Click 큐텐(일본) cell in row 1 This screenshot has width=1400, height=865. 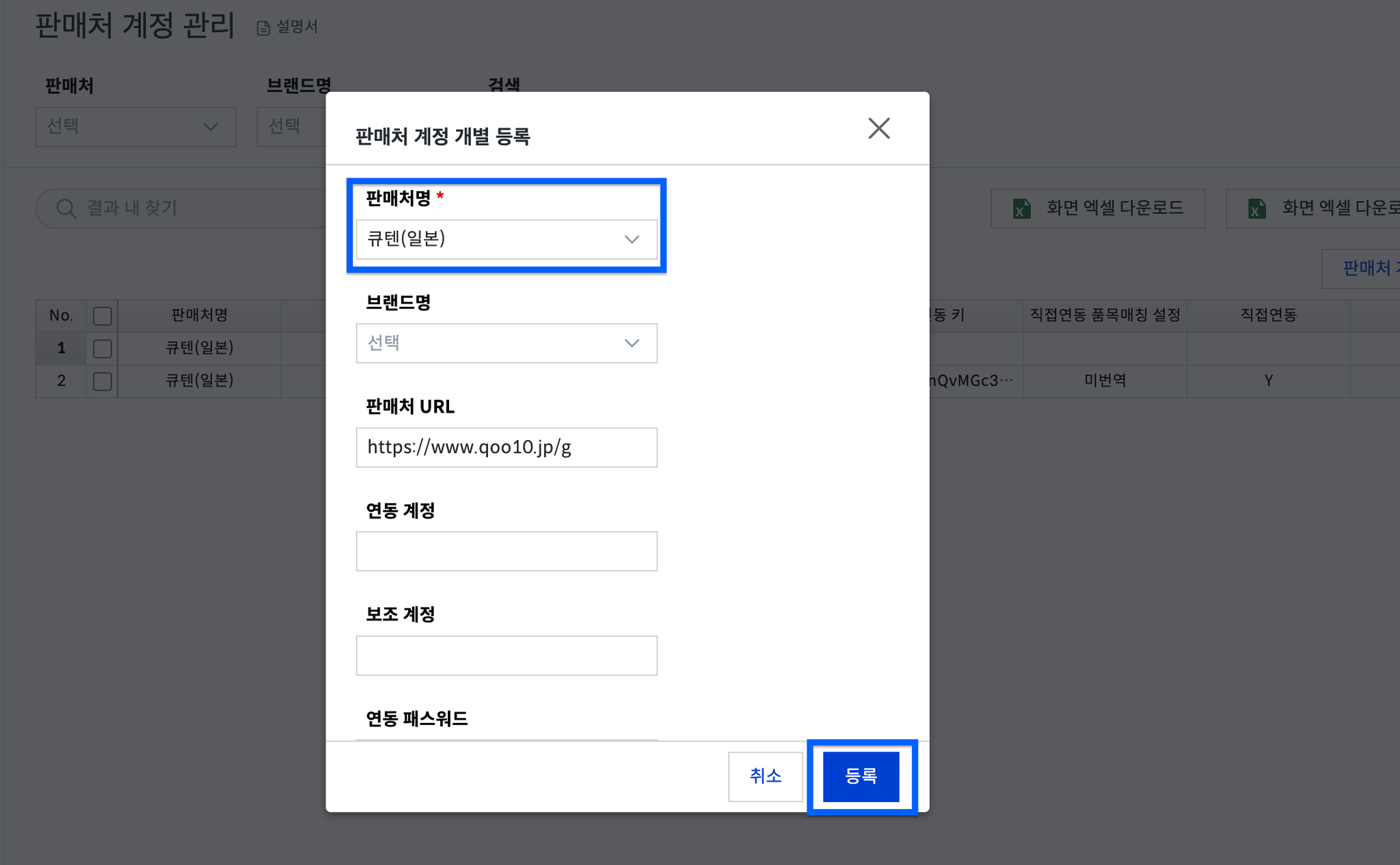(200, 348)
